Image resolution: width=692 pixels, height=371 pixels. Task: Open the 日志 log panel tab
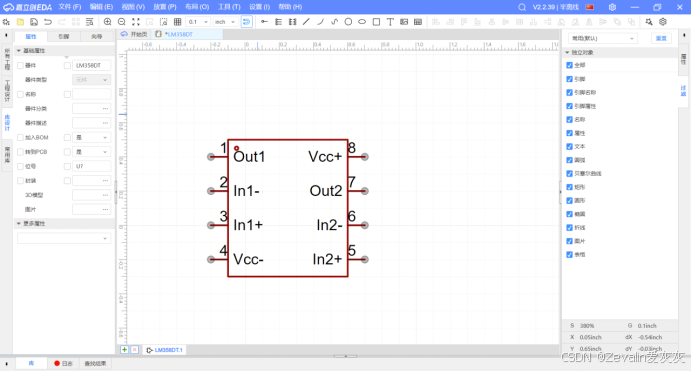(64, 364)
